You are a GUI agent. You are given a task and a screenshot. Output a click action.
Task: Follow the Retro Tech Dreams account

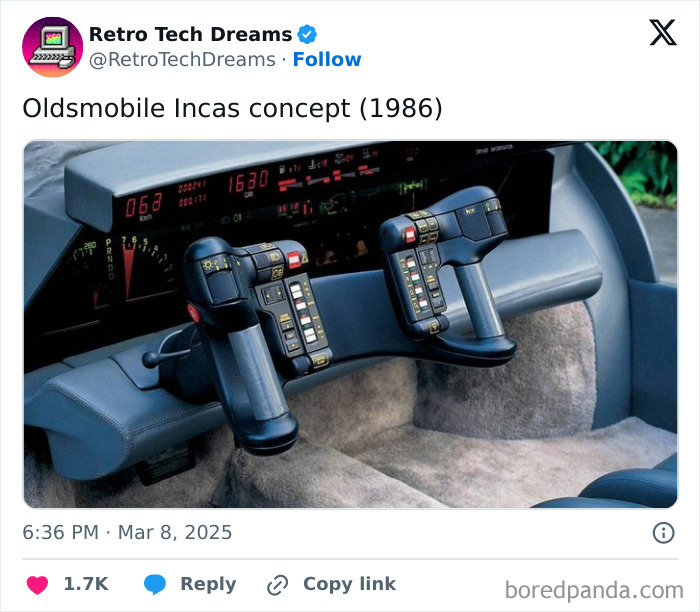click(327, 59)
